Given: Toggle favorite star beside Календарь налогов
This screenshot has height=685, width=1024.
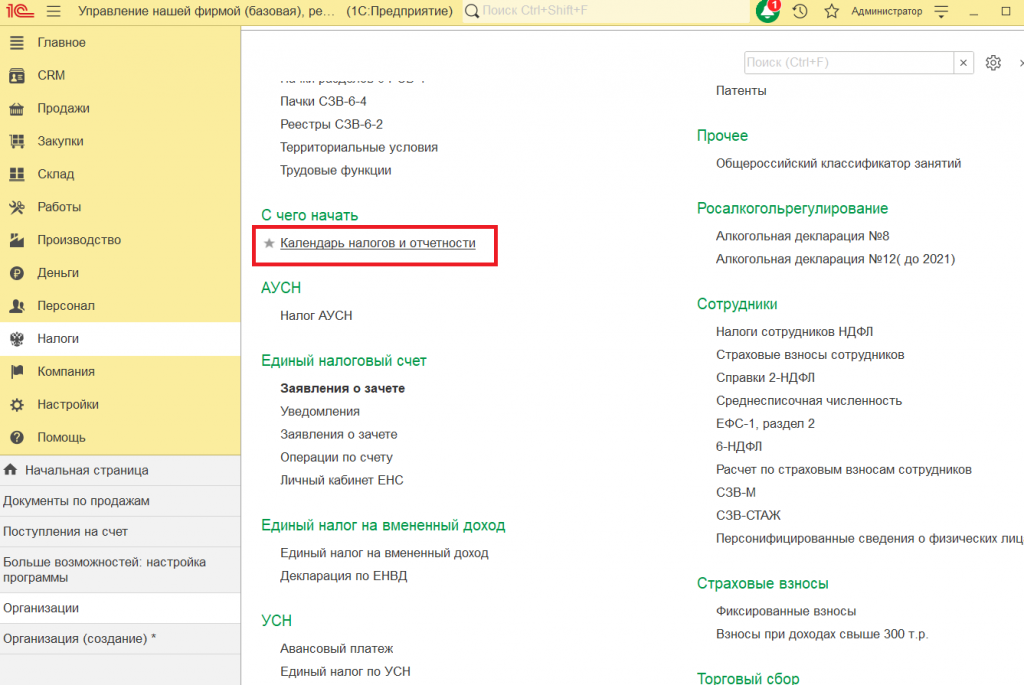Looking at the screenshot, I should [268, 243].
